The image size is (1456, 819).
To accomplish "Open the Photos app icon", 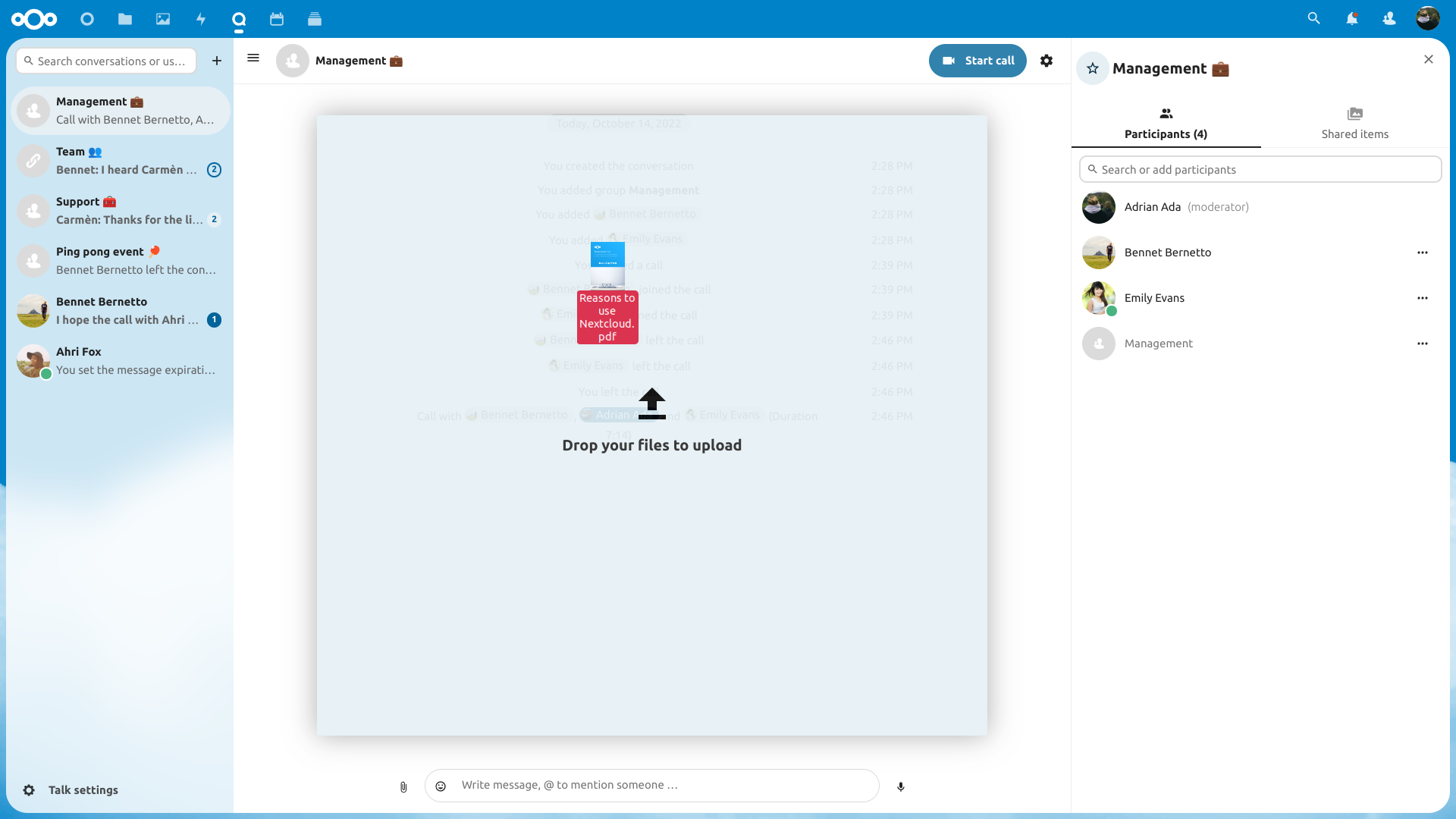I will coord(163,19).
